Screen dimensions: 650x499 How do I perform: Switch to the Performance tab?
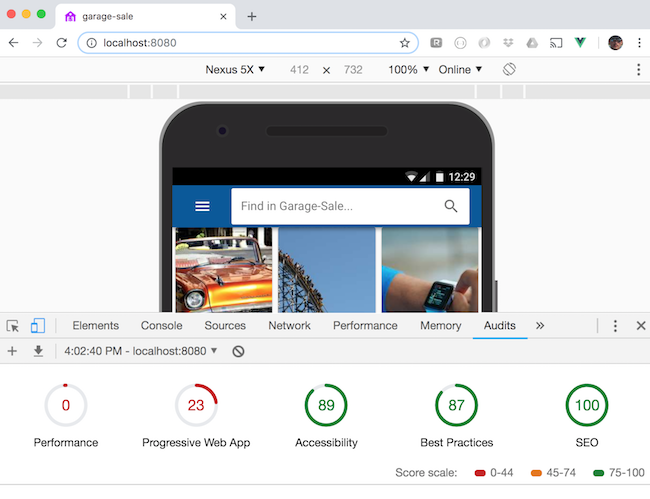pyautogui.click(x=365, y=326)
